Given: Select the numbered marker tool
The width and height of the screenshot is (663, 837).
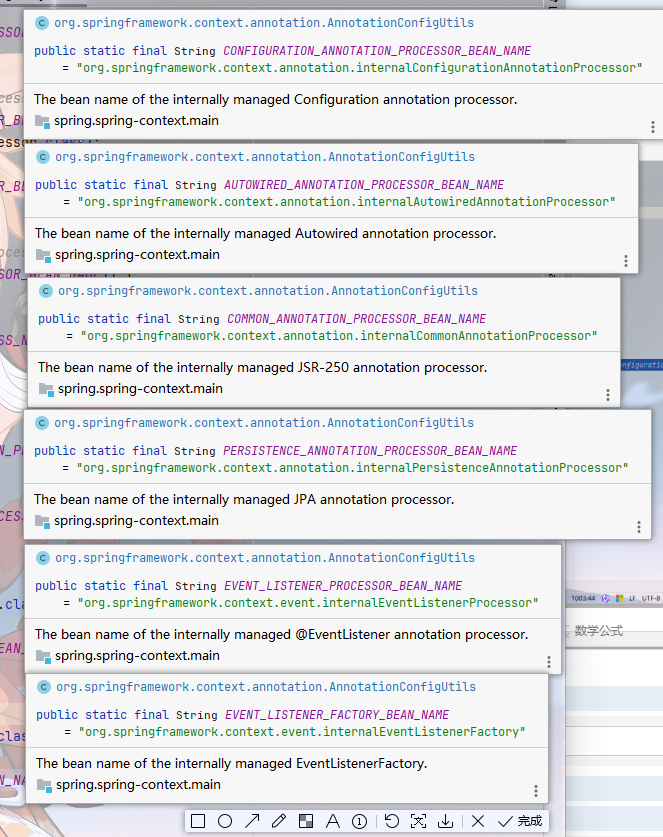Looking at the screenshot, I should point(360,821).
